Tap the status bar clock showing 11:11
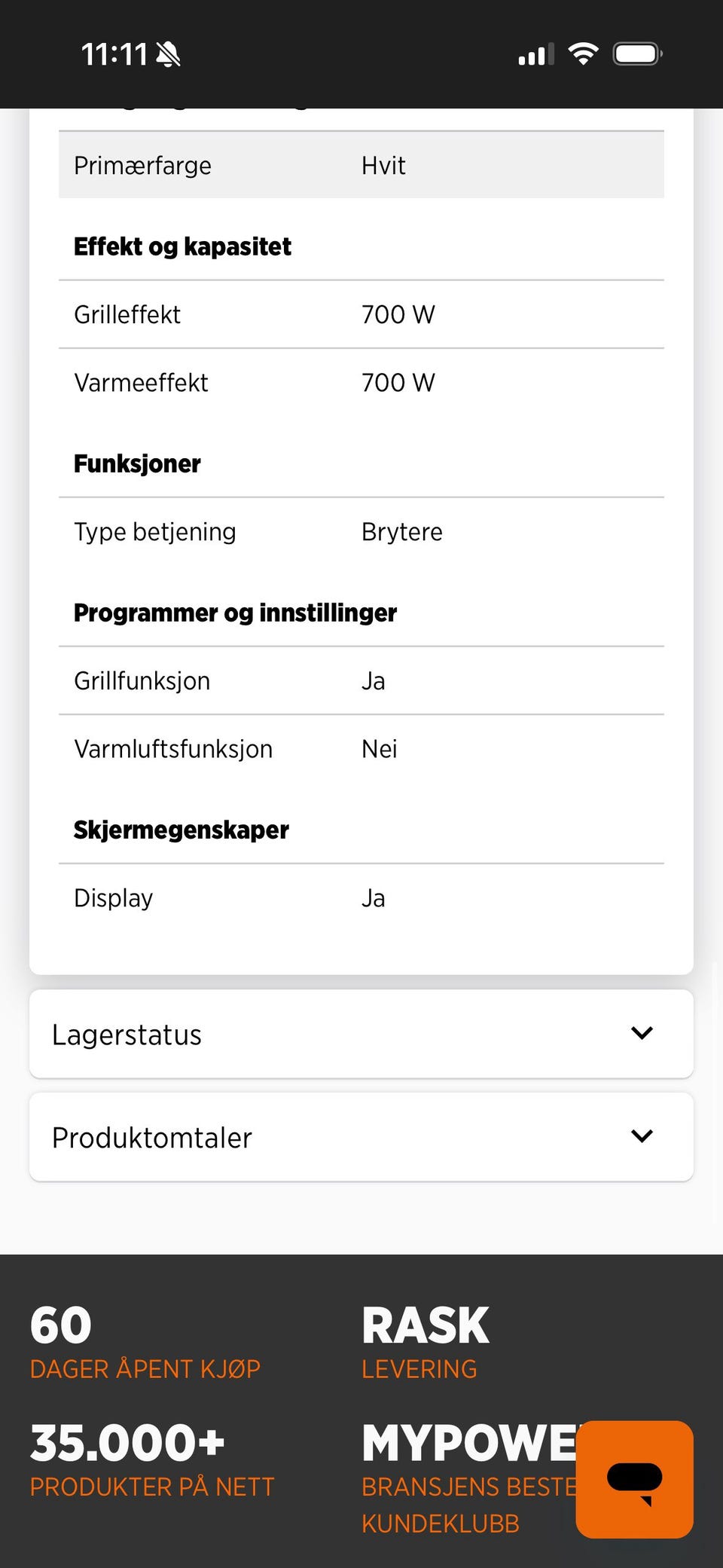Screen dimensions: 723x1568 [x=114, y=54]
